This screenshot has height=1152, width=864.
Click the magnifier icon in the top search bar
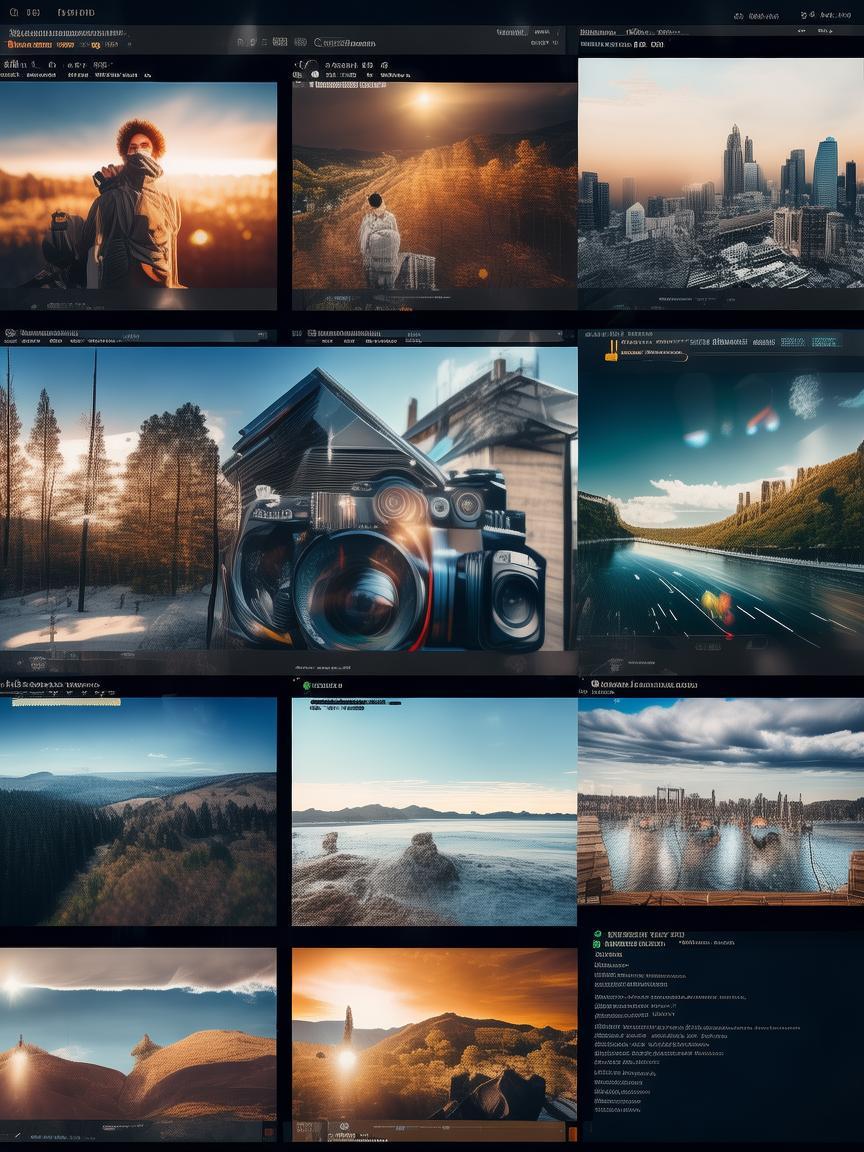(318, 43)
